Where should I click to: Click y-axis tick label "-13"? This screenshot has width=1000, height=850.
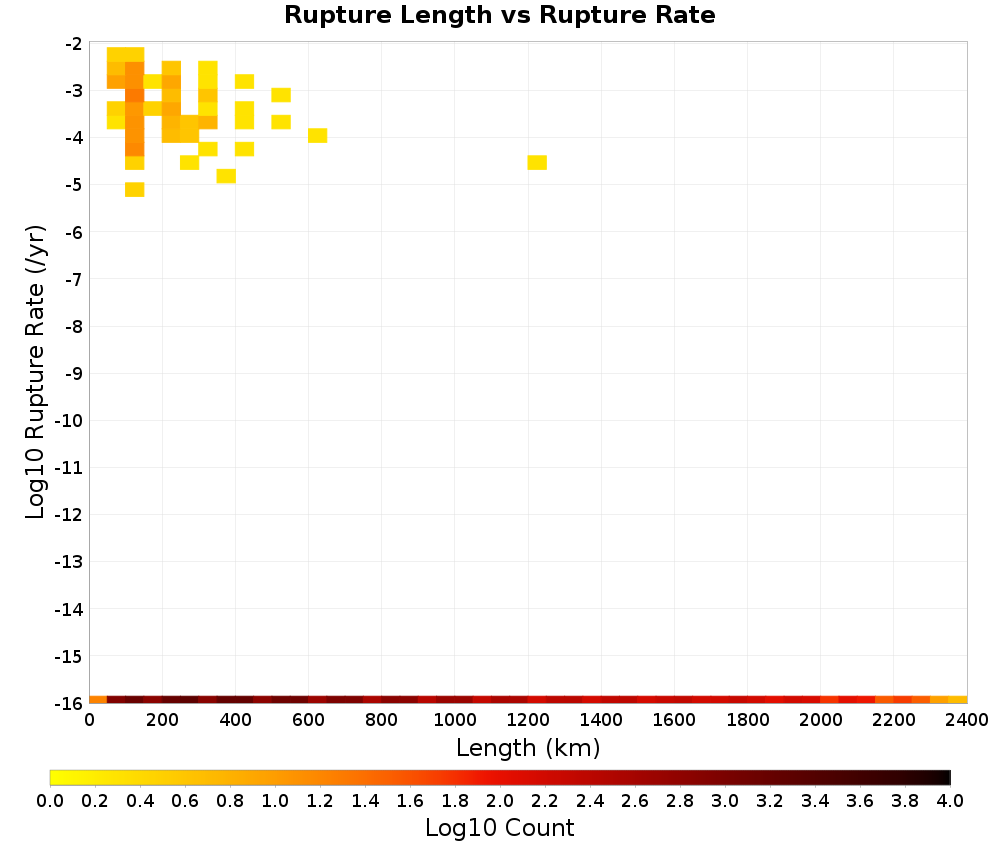[68, 562]
